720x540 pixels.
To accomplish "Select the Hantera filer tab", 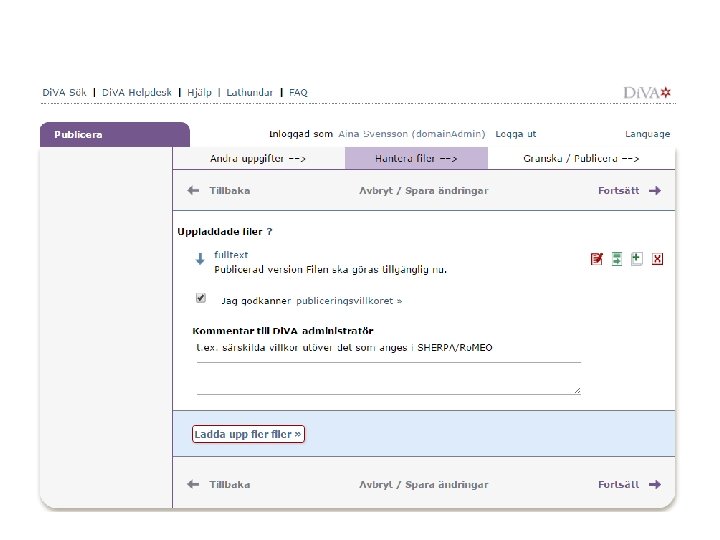I will click(416, 158).
